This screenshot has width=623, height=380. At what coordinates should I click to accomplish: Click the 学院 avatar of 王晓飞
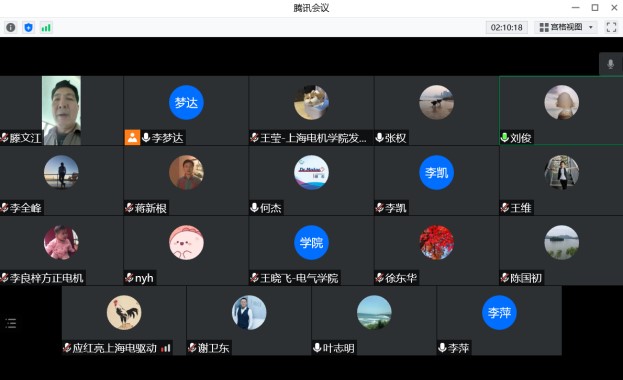coord(311,242)
